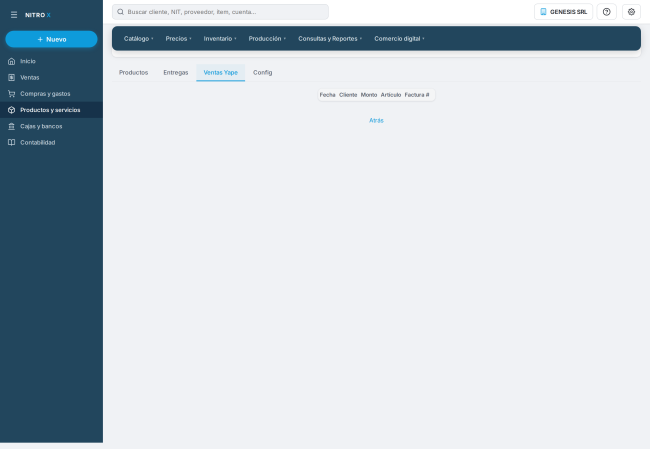Open Contabilidad section

coord(51,143)
